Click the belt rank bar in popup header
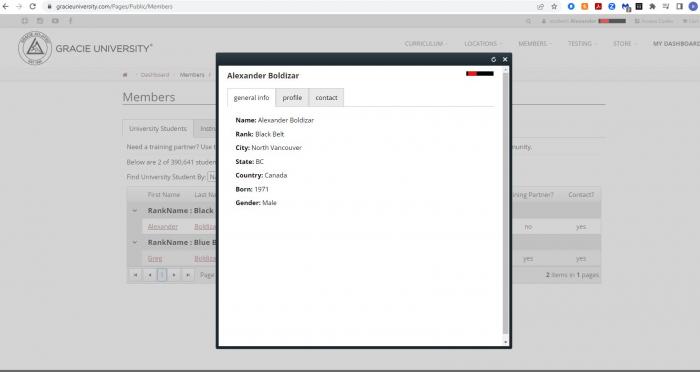Image resolution: width=700 pixels, height=372 pixels. tap(479, 74)
